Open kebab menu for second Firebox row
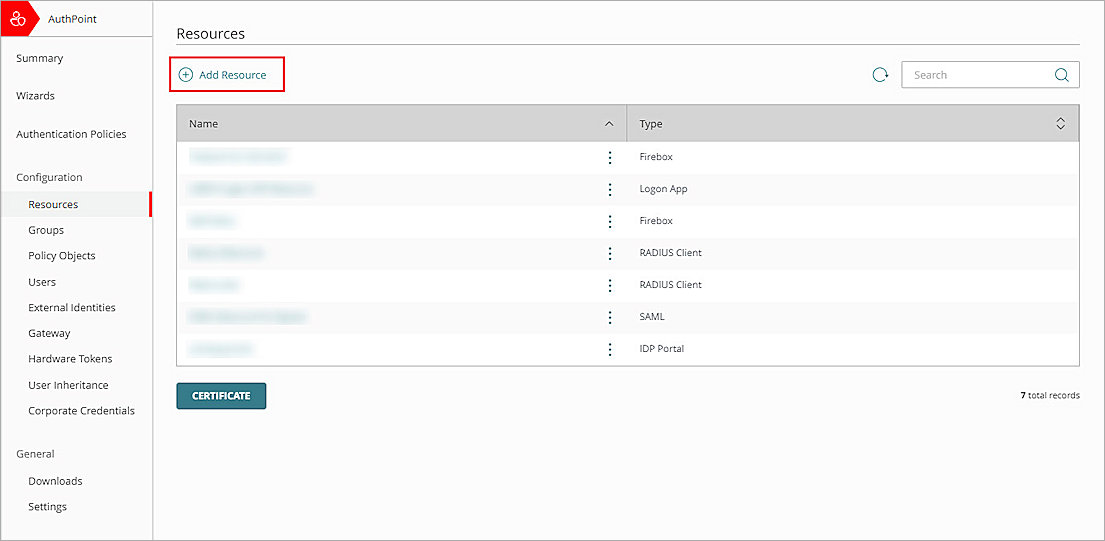This screenshot has width=1105, height=541. coord(610,221)
